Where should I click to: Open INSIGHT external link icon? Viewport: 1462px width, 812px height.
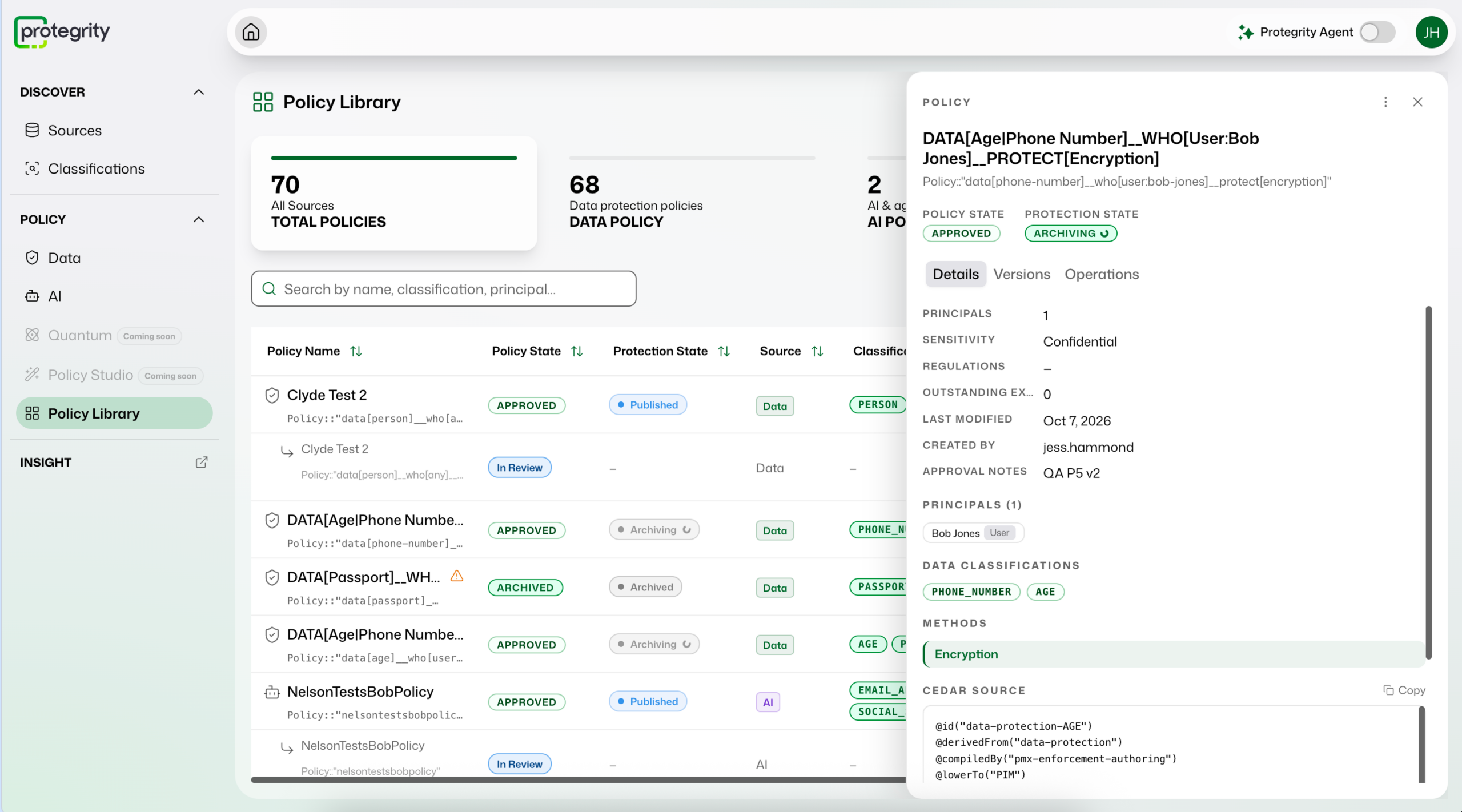tap(202, 462)
